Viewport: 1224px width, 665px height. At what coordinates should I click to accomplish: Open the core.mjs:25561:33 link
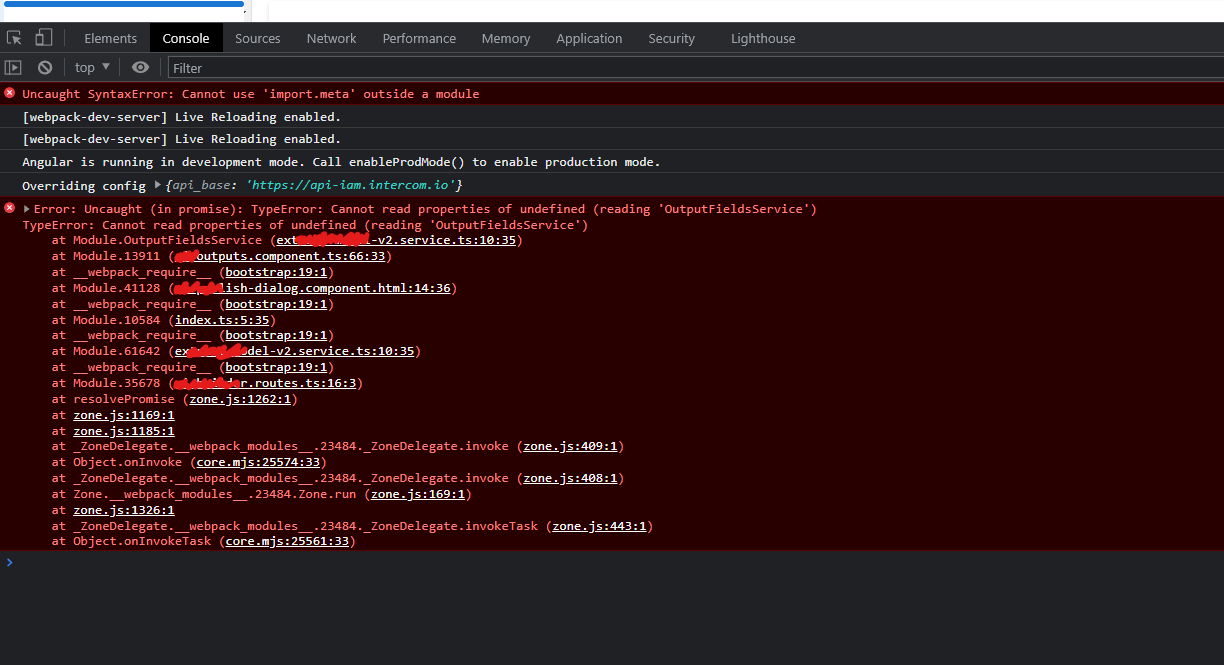coord(288,541)
